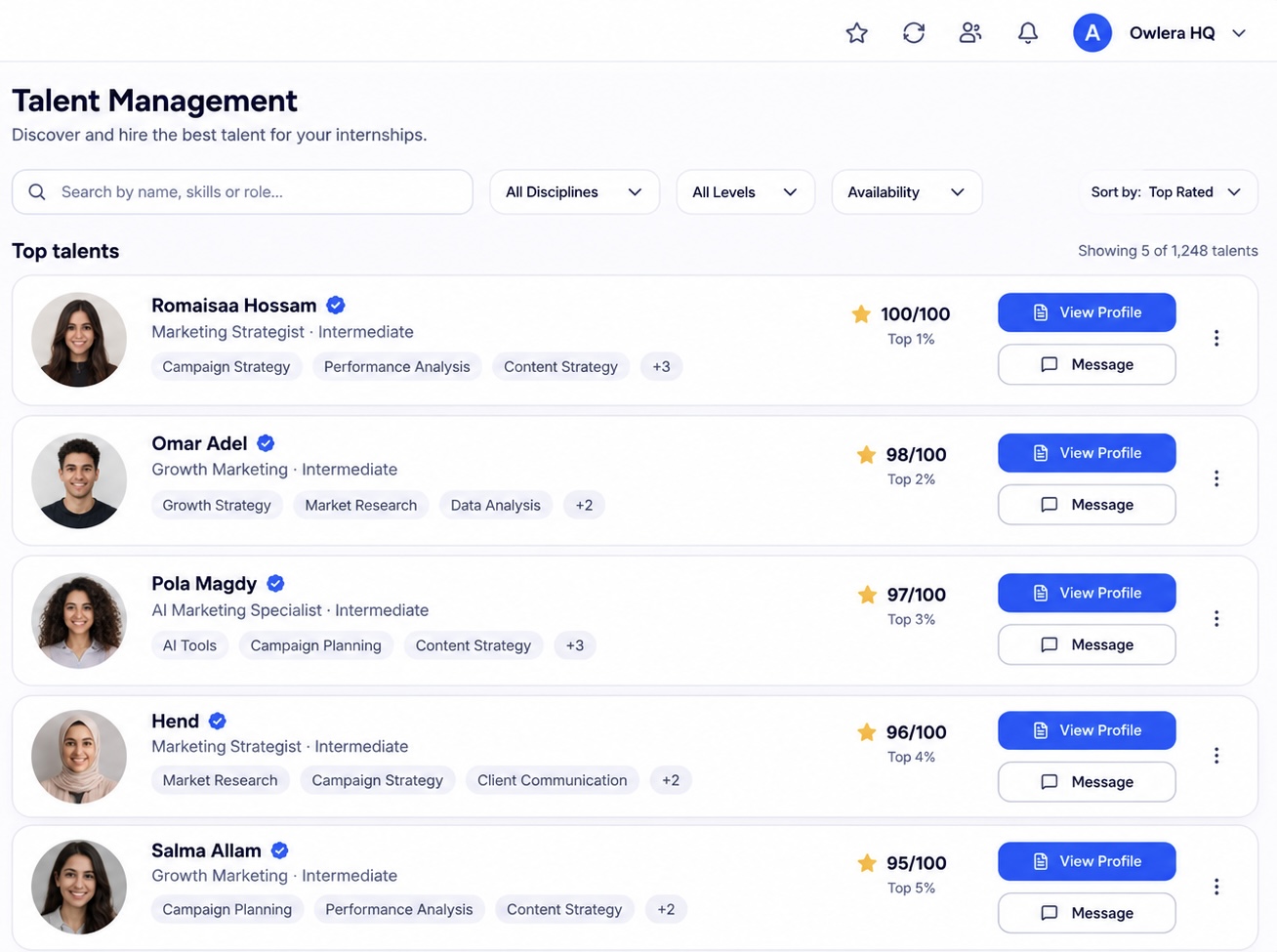Screen dimensions: 1277x952
Task: Focus the talent search field
Action: point(242,192)
